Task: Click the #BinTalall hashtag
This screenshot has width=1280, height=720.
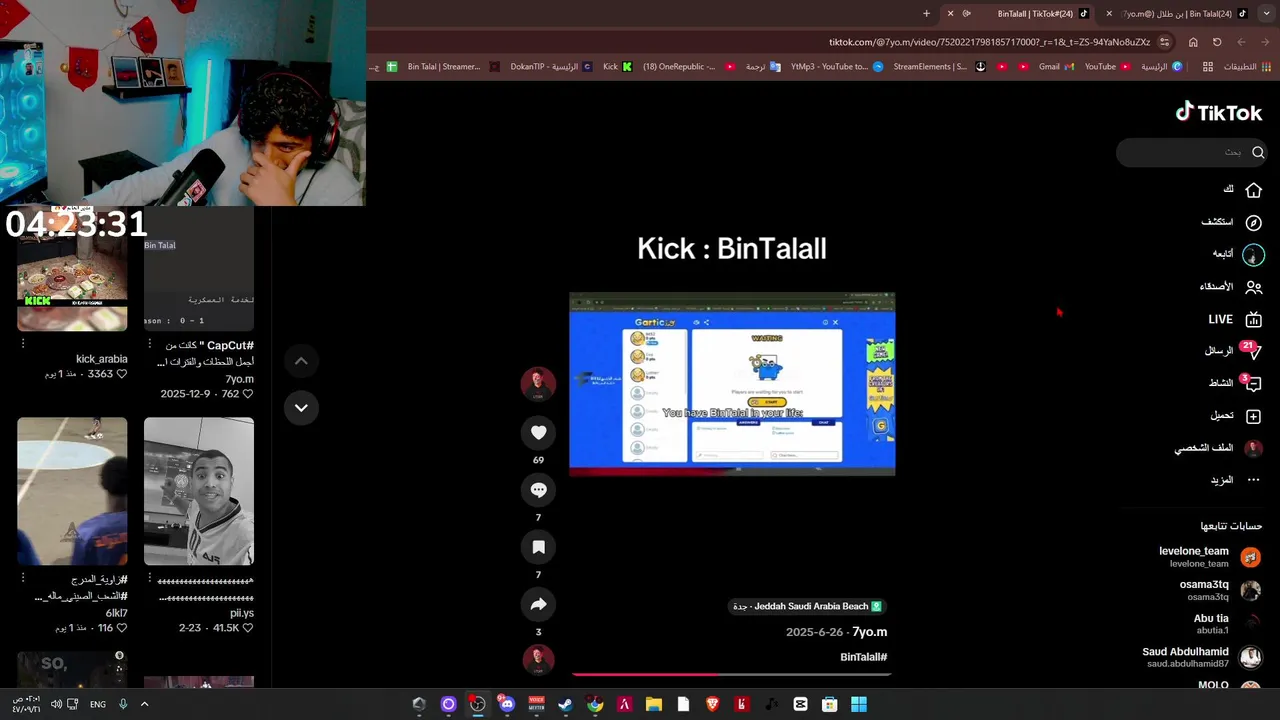Action: pyautogui.click(x=864, y=657)
